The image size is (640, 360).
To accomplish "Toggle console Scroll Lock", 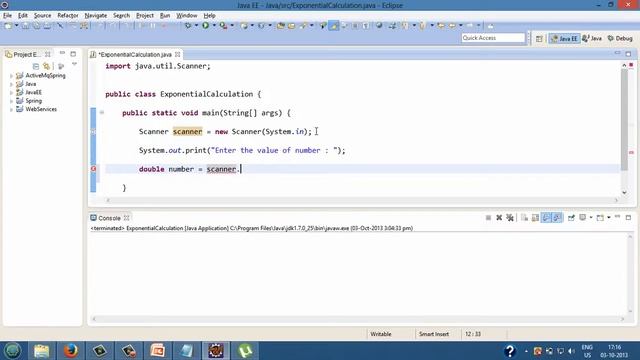I will tap(535, 218).
